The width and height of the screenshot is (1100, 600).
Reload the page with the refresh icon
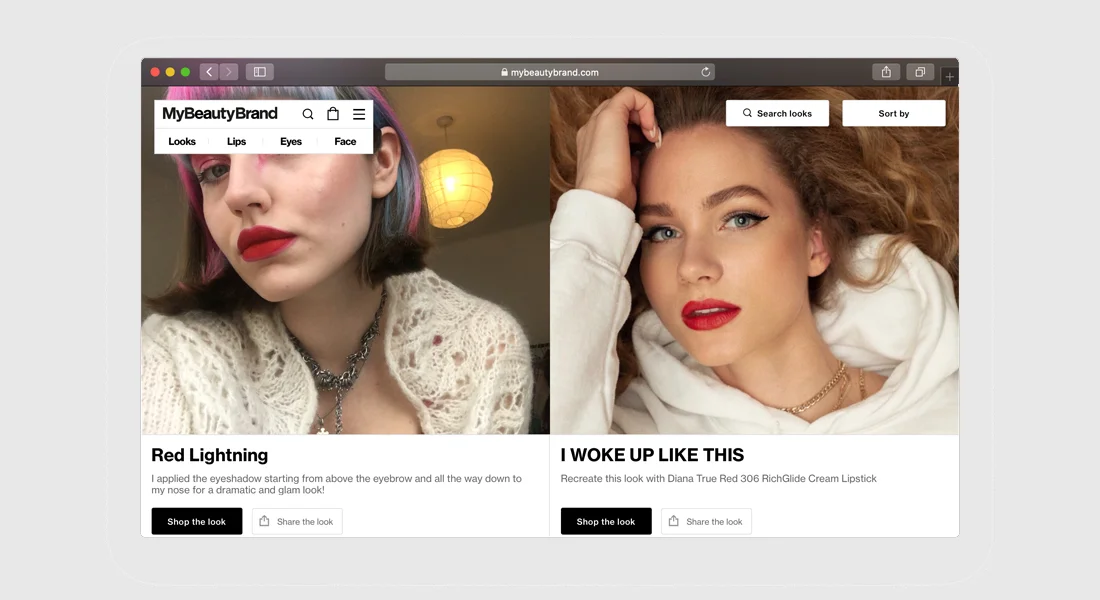(706, 72)
